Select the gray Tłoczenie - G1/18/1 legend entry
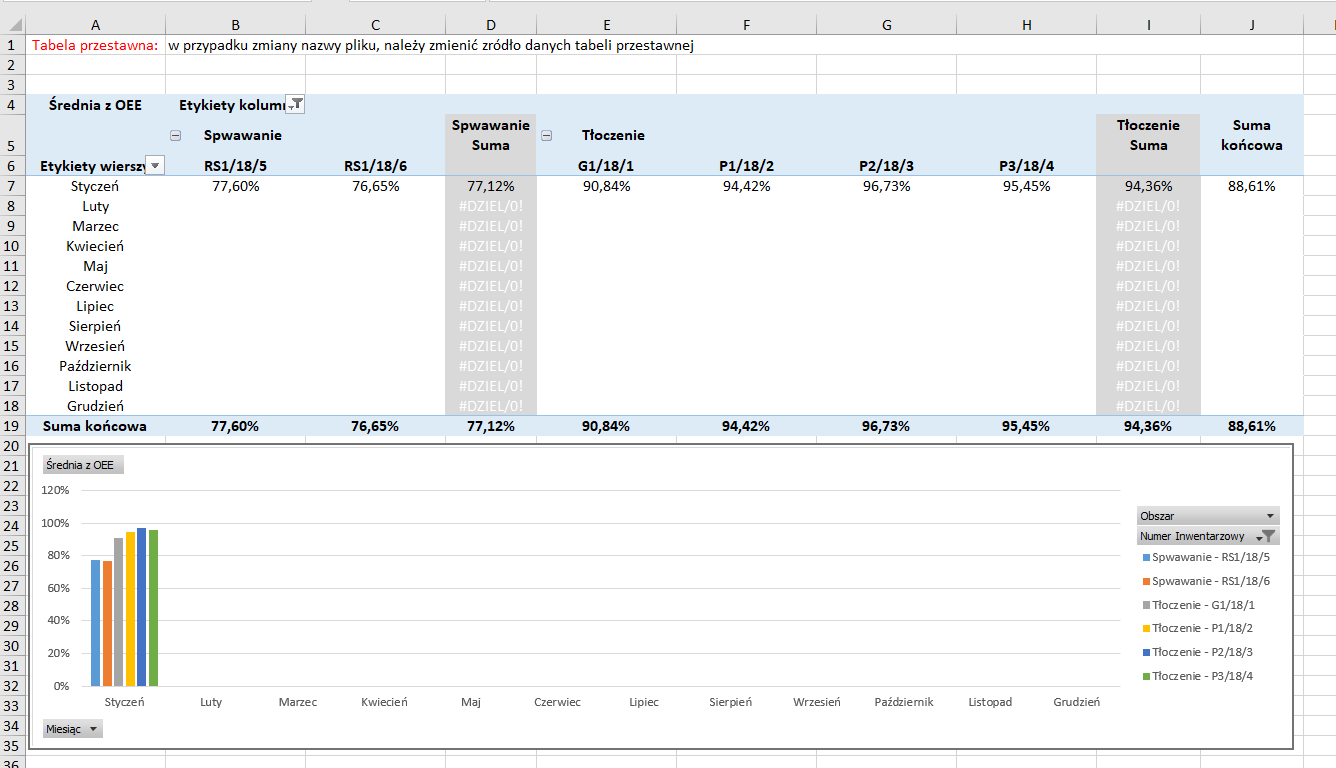 point(1202,605)
